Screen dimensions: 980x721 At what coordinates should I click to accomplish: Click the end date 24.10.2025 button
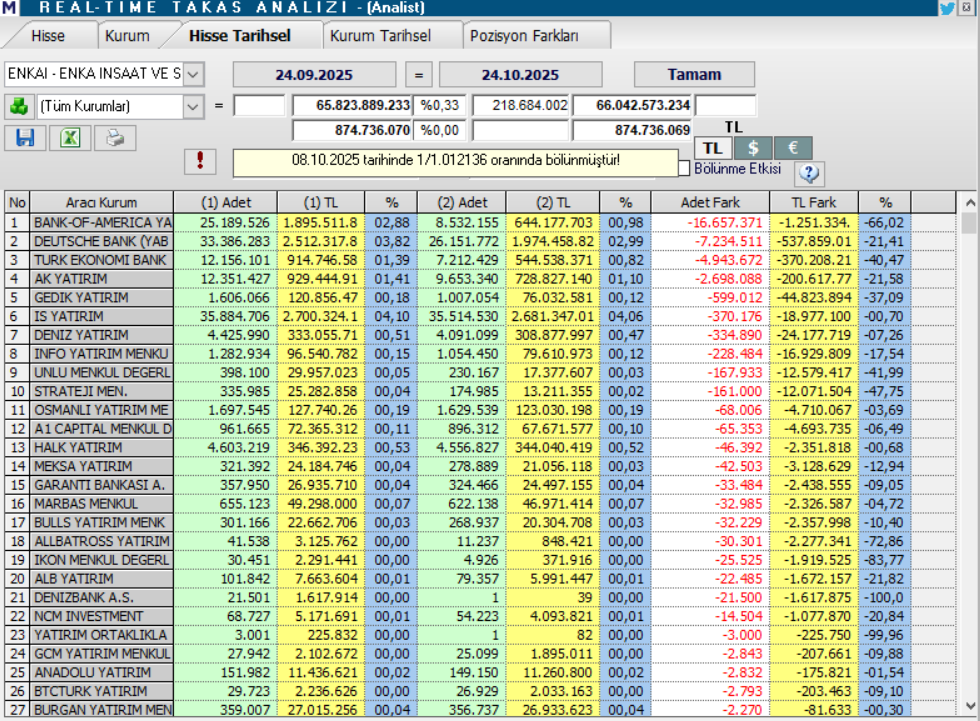point(520,75)
